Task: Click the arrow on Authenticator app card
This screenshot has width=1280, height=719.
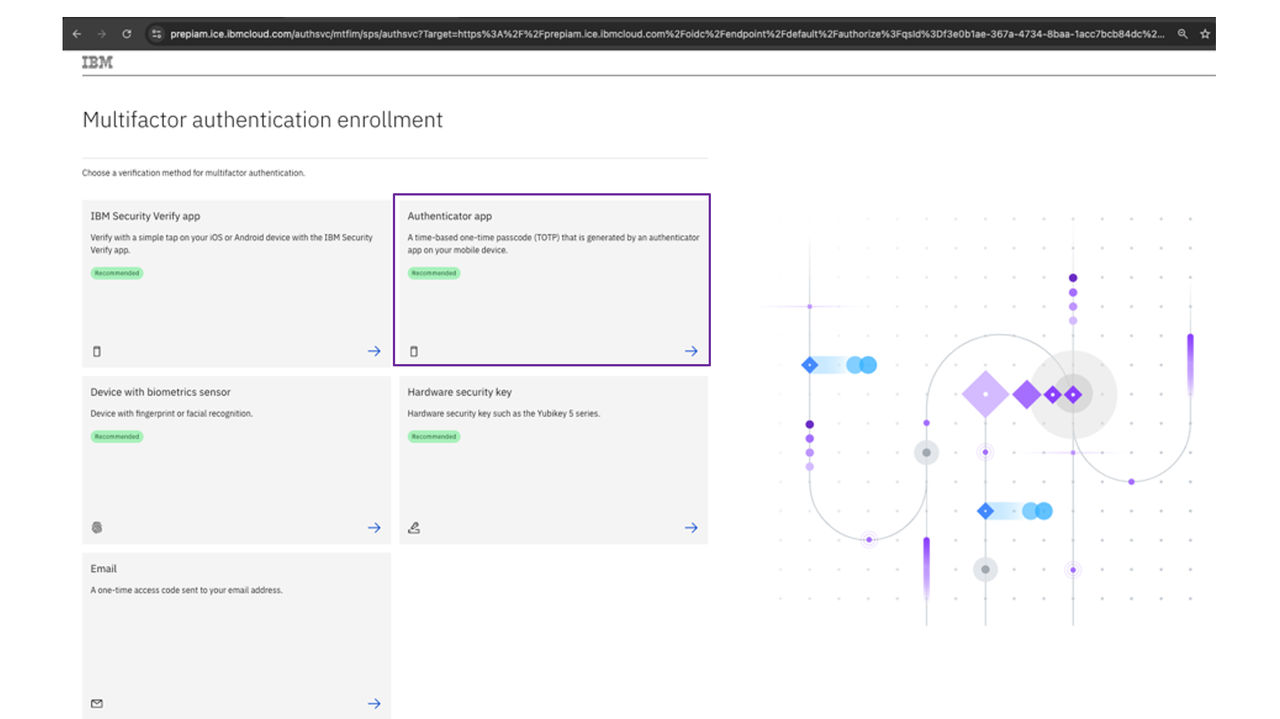Action: point(691,351)
